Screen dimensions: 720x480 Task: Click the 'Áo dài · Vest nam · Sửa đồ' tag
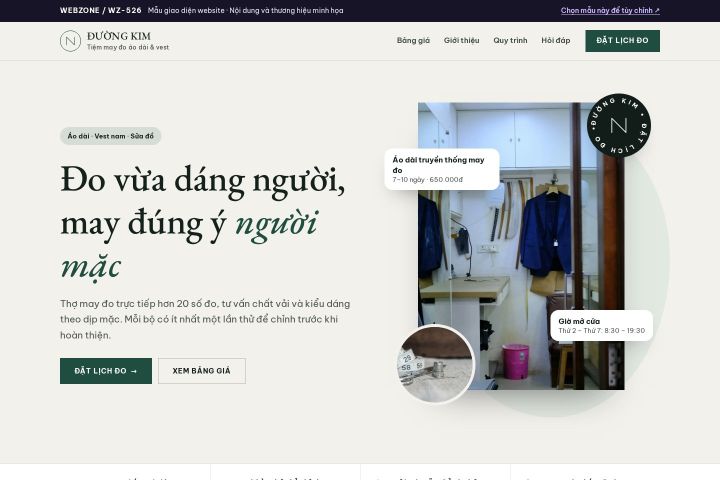pyautogui.click(x=110, y=136)
